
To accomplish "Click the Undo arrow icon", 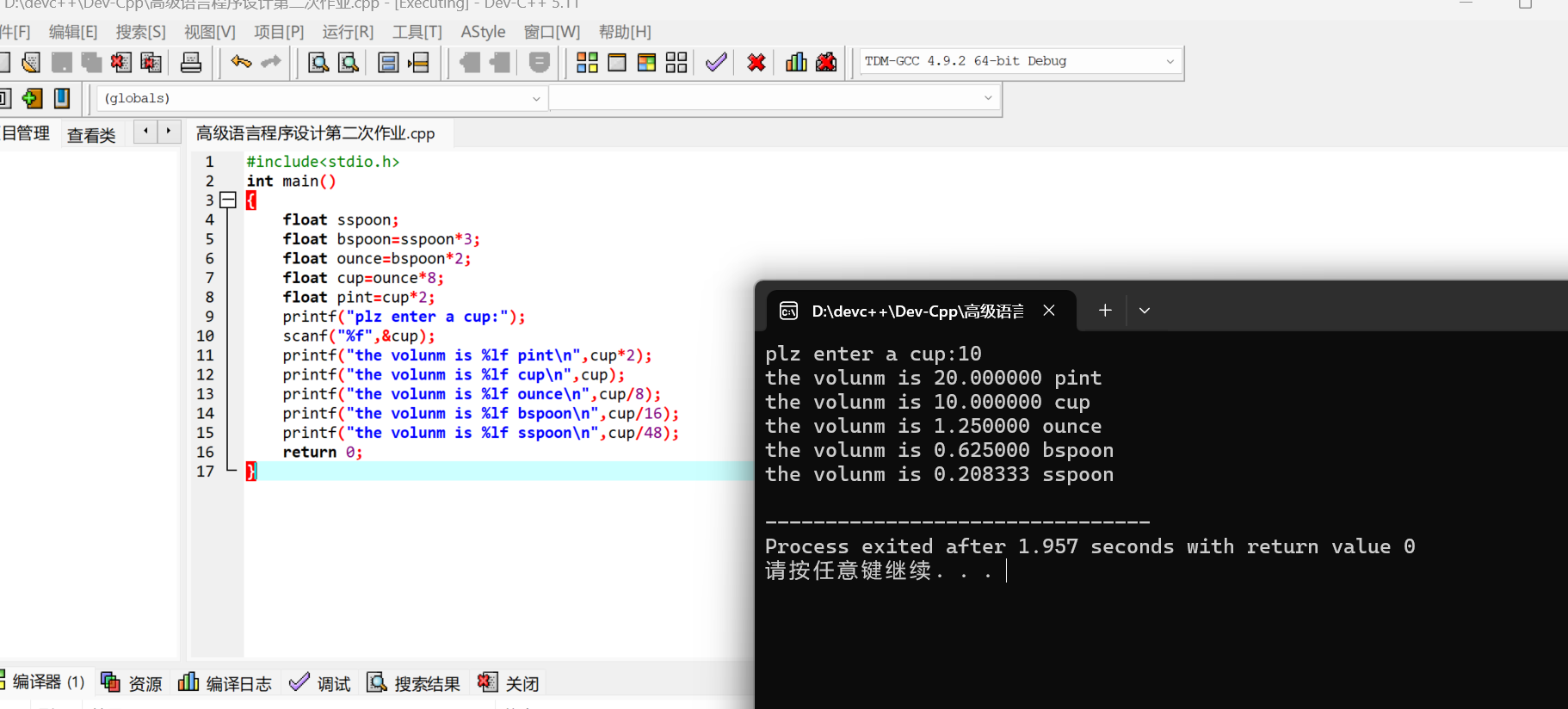I will coord(241,62).
